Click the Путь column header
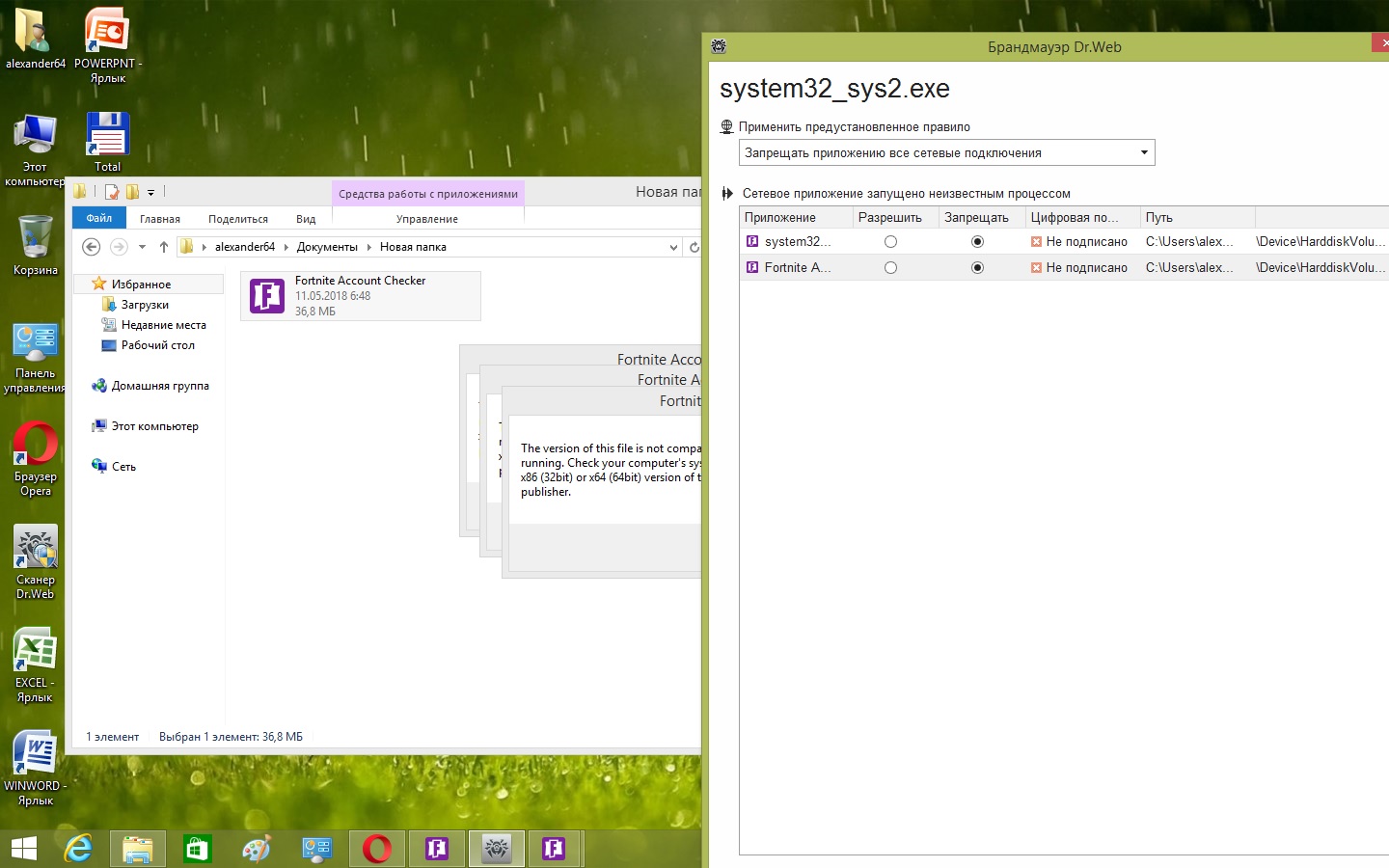The image size is (1389, 868). click(1197, 217)
